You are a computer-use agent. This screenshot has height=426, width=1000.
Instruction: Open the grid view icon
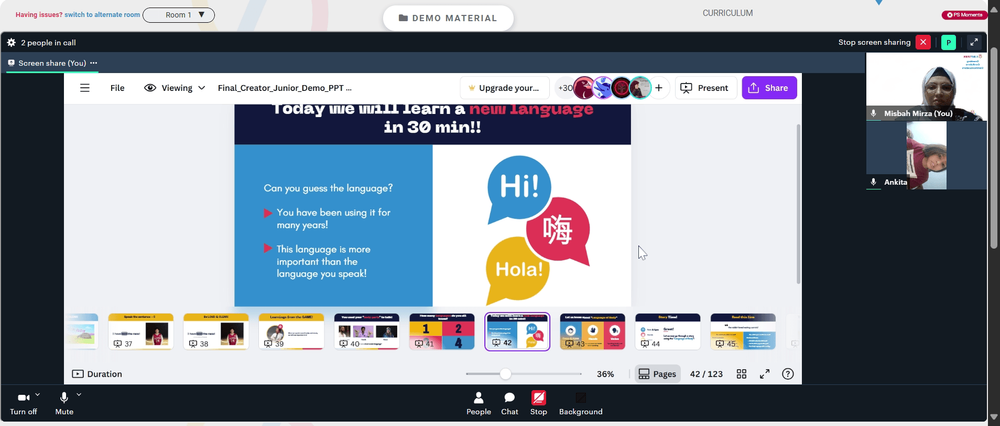(x=742, y=374)
